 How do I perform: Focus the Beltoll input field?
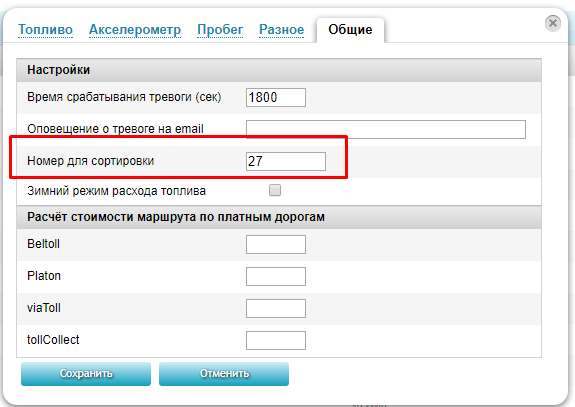coord(276,245)
